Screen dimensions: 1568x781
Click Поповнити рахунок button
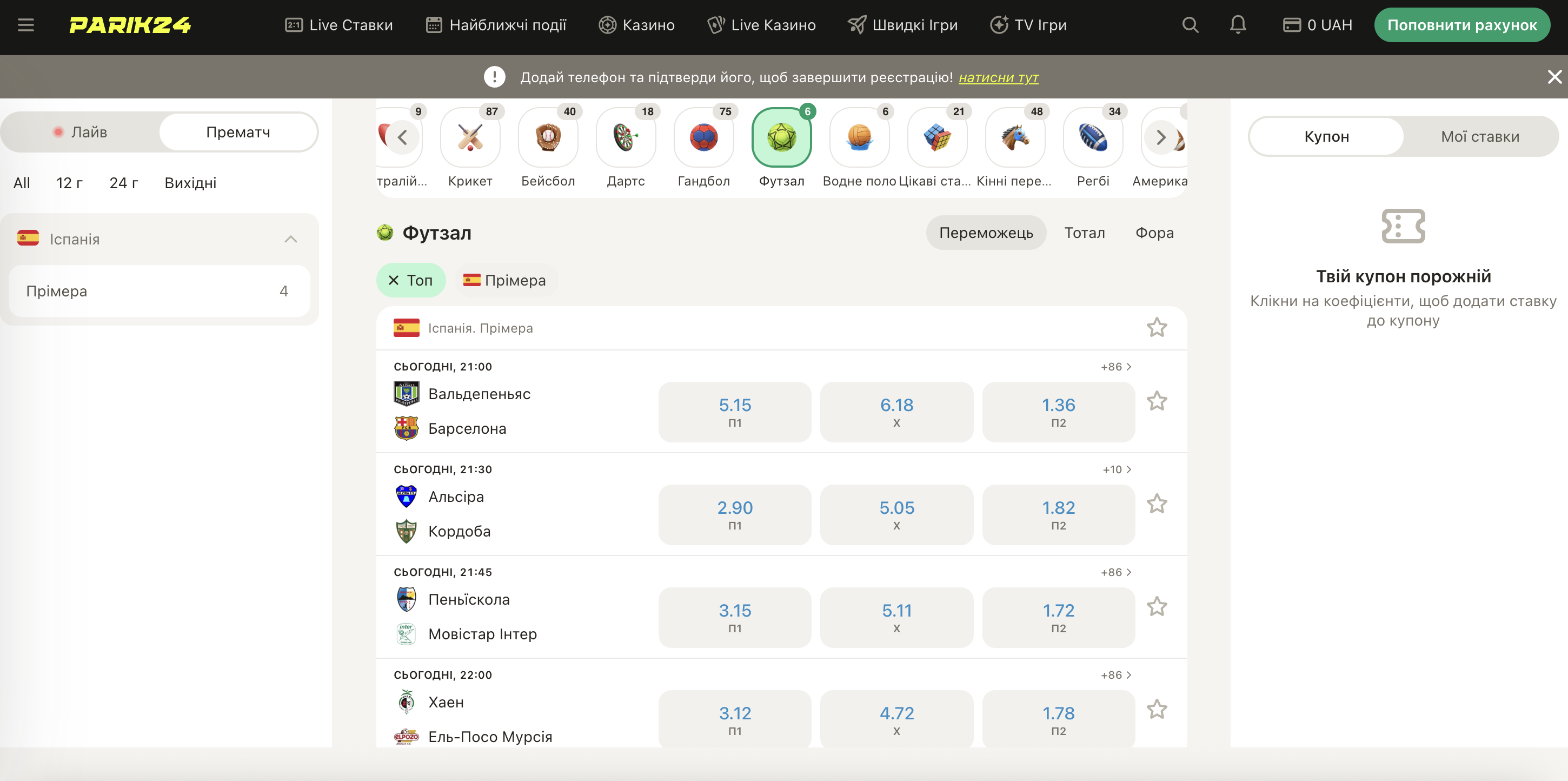click(x=1461, y=25)
